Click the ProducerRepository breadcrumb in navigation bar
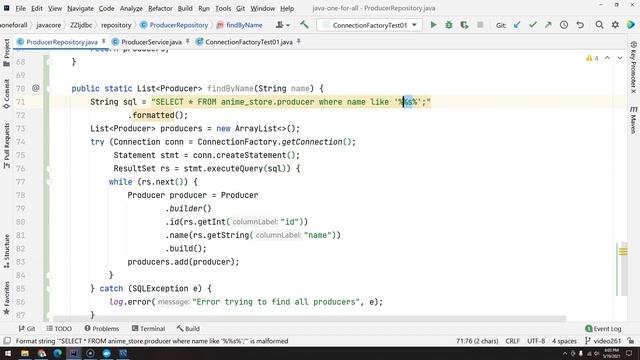The width and height of the screenshot is (640, 360). tap(174, 25)
